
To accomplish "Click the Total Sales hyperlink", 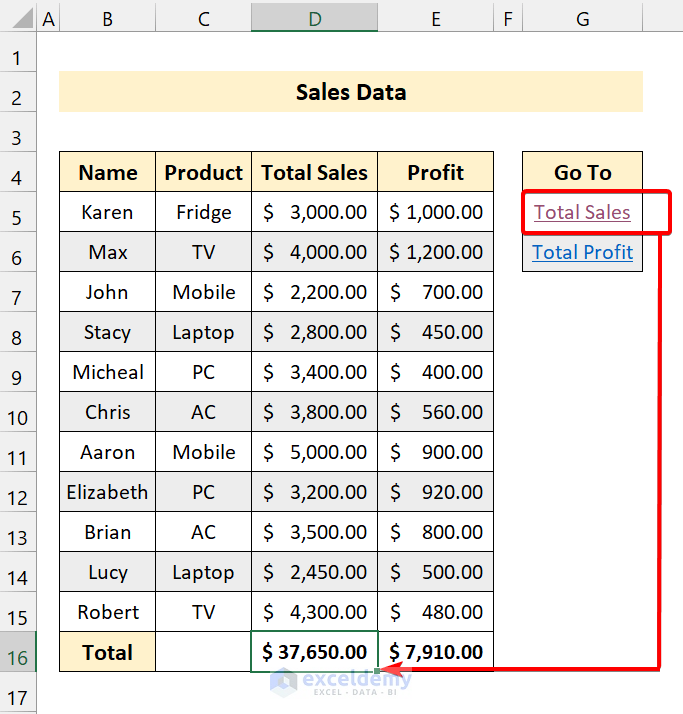I will tap(582, 212).
